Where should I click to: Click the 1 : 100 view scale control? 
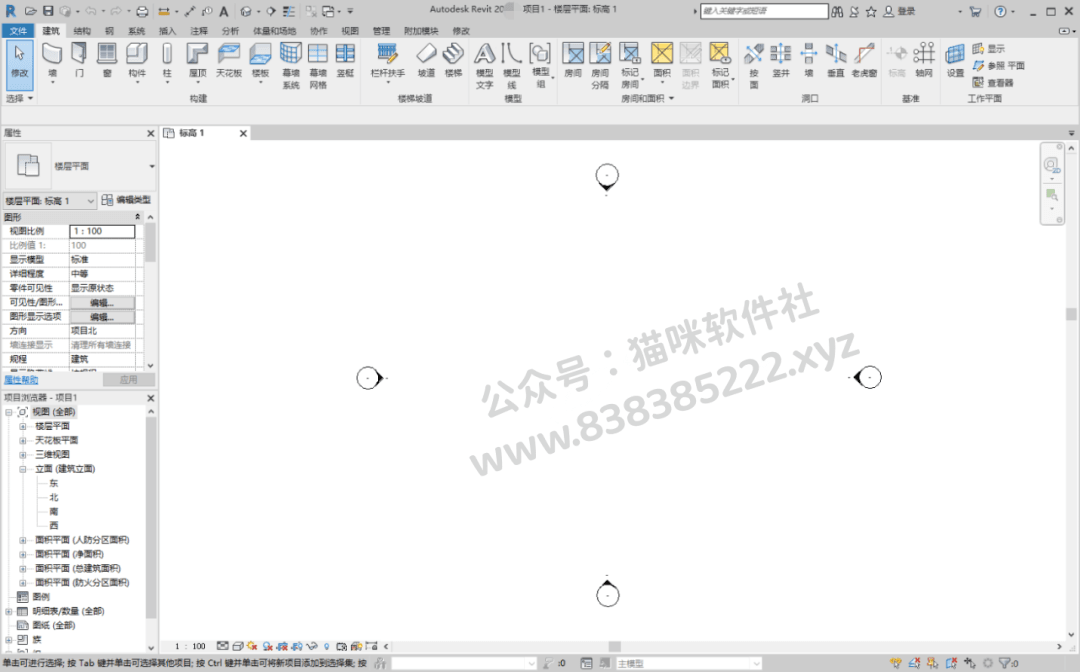click(190, 646)
